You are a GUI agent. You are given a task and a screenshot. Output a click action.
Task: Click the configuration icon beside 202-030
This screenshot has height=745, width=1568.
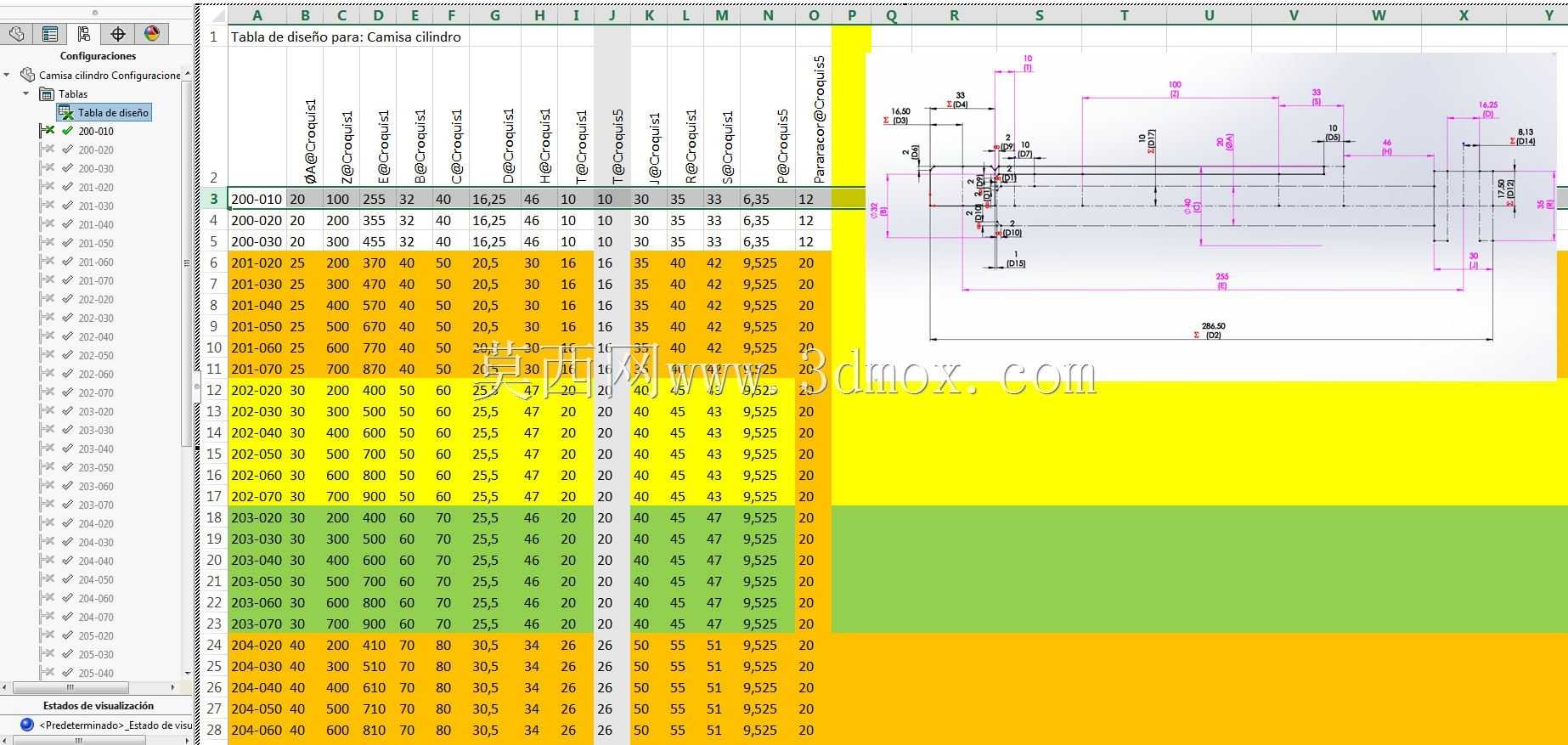[47, 318]
